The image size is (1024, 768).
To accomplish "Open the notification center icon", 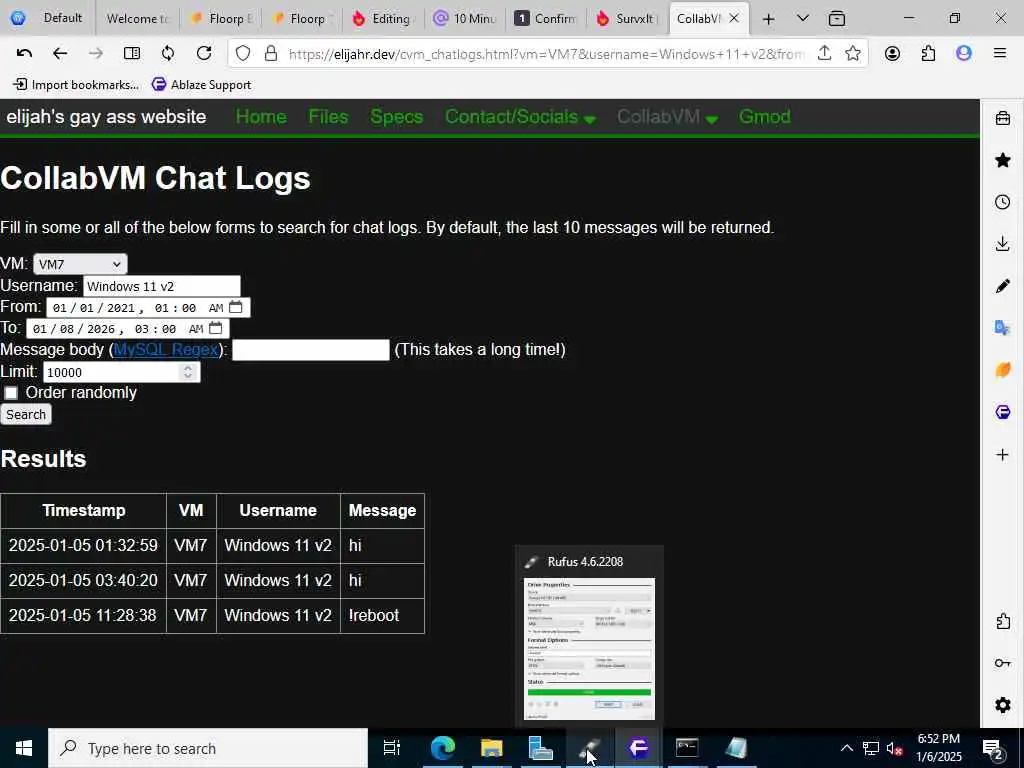I will click(992, 748).
